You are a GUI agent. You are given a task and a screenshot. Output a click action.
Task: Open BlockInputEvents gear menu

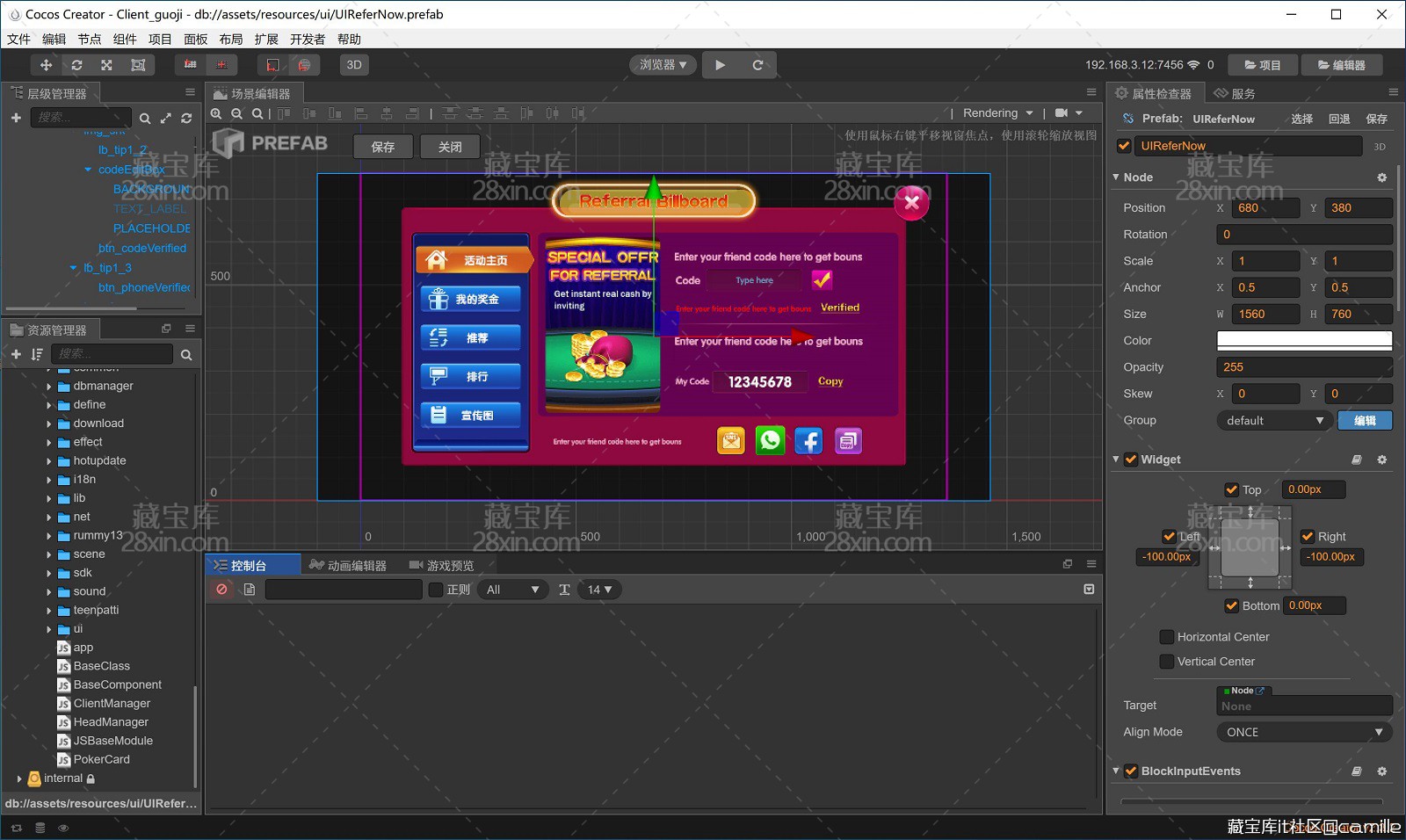tap(1381, 771)
